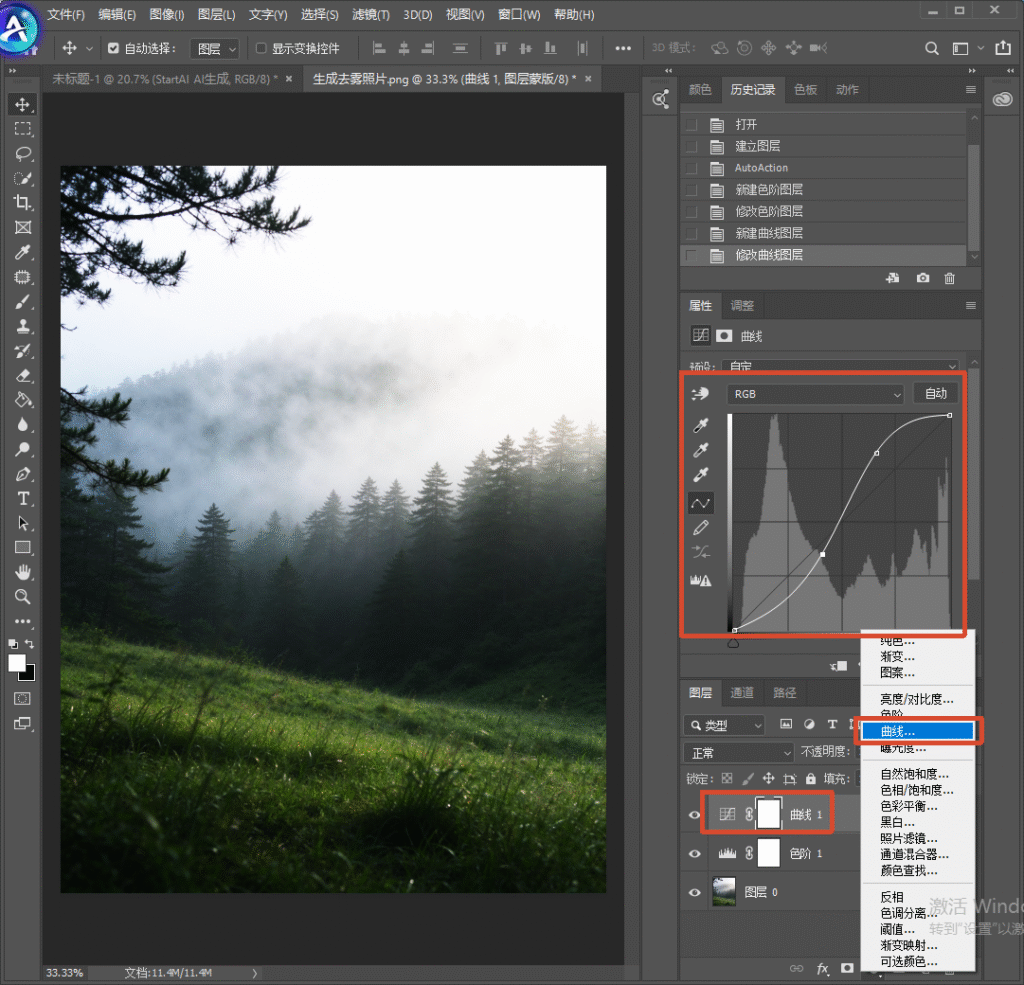Open the History panel flyout menu
The height and width of the screenshot is (985, 1024).
tap(970, 89)
